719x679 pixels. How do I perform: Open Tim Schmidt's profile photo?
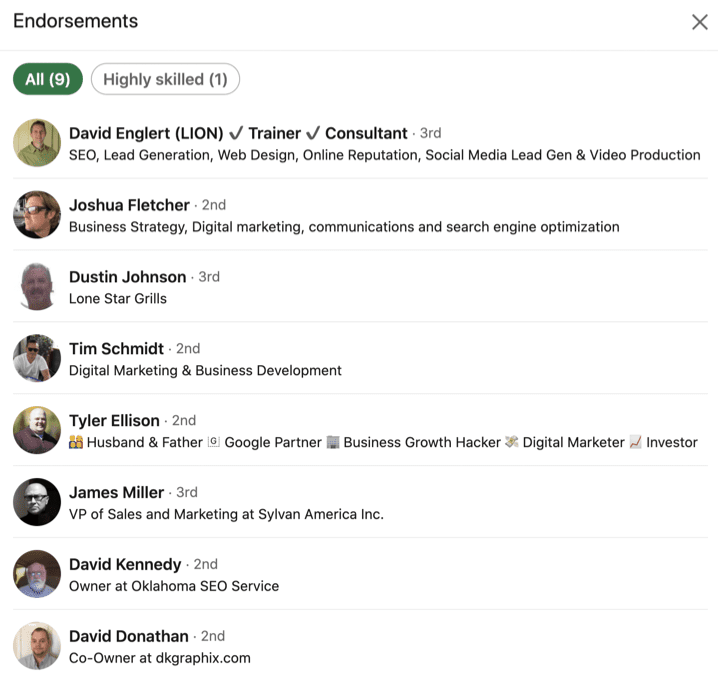pyautogui.click(x=37, y=358)
